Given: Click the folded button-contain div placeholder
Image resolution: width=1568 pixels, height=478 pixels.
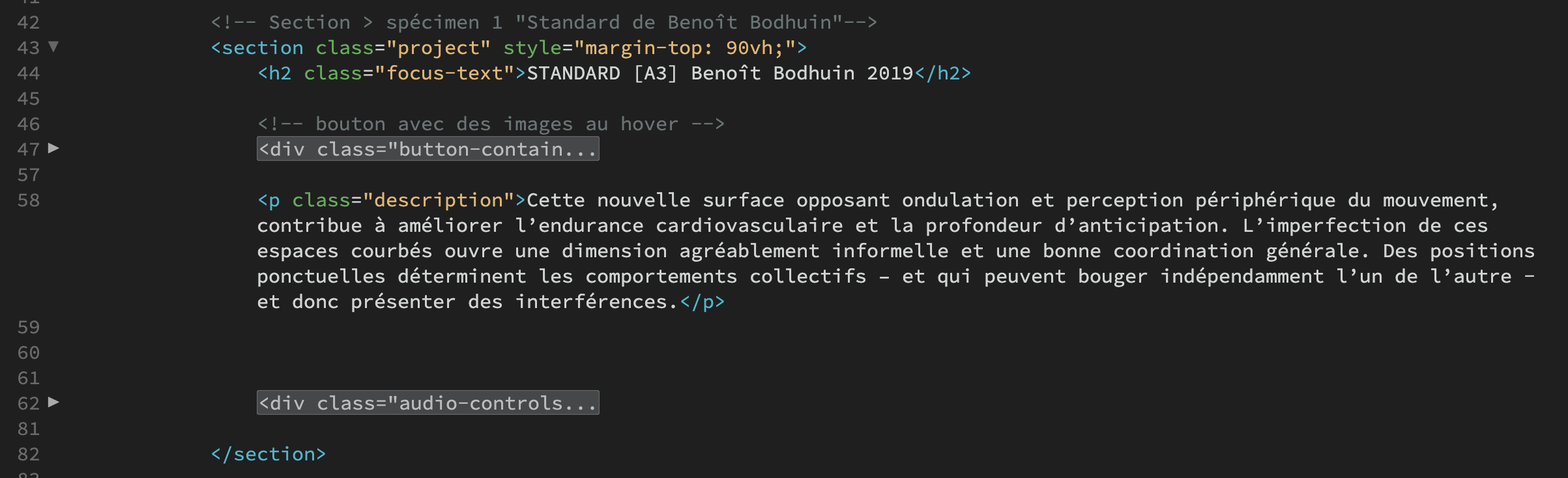Looking at the screenshot, I should click(x=428, y=149).
